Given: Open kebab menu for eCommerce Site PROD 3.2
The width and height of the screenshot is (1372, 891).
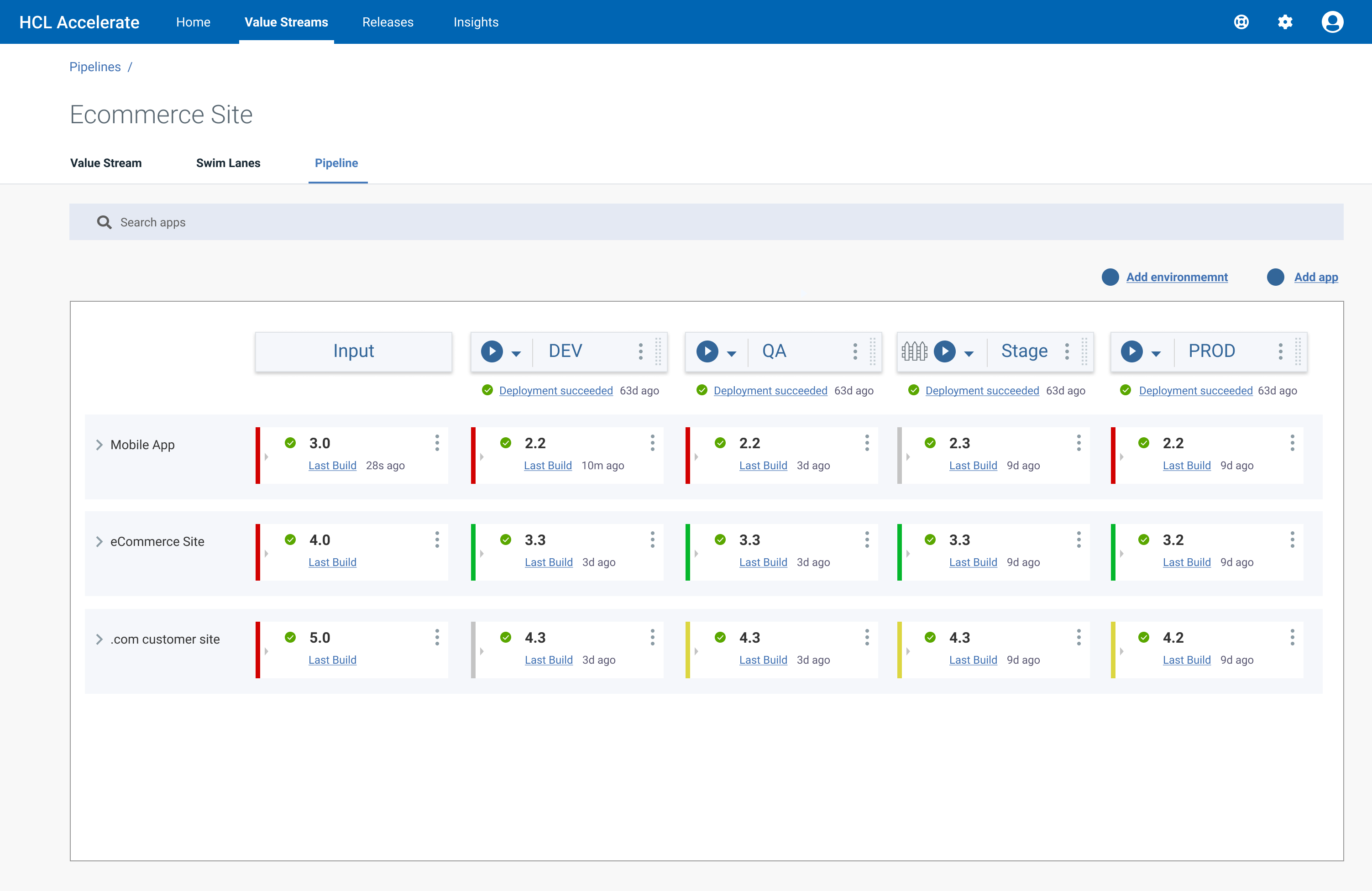Looking at the screenshot, I should [1292, 540].
